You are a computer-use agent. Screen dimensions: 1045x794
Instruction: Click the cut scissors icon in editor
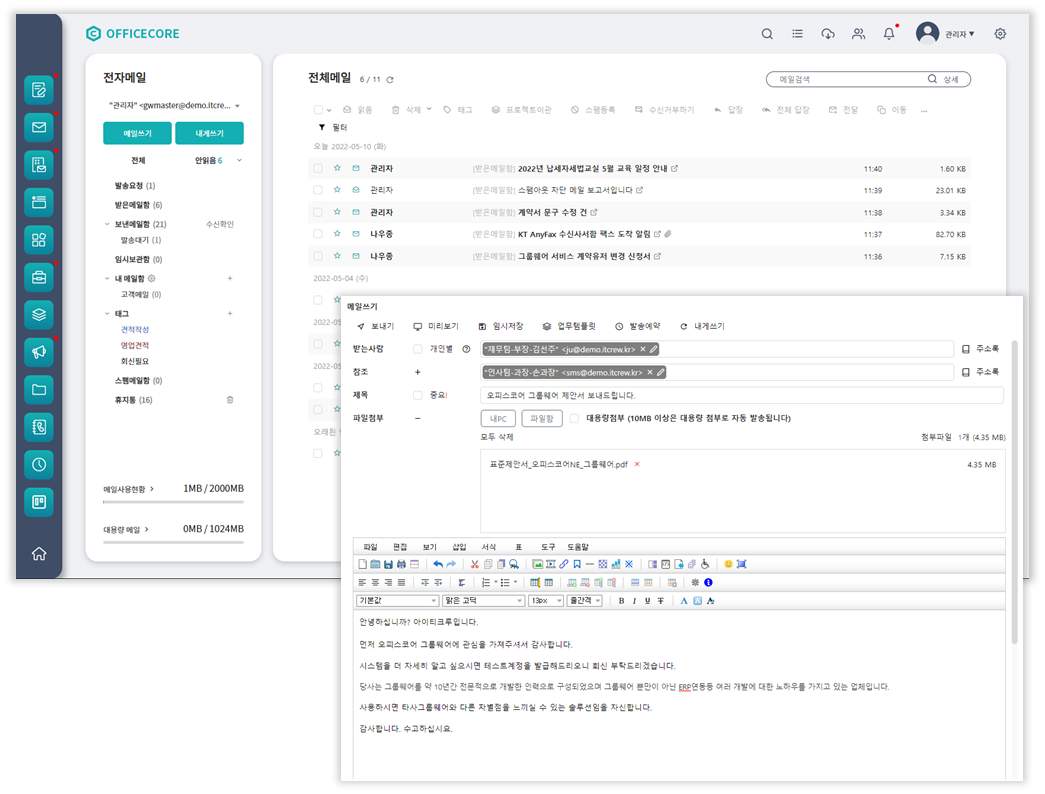tap(475, 564)
